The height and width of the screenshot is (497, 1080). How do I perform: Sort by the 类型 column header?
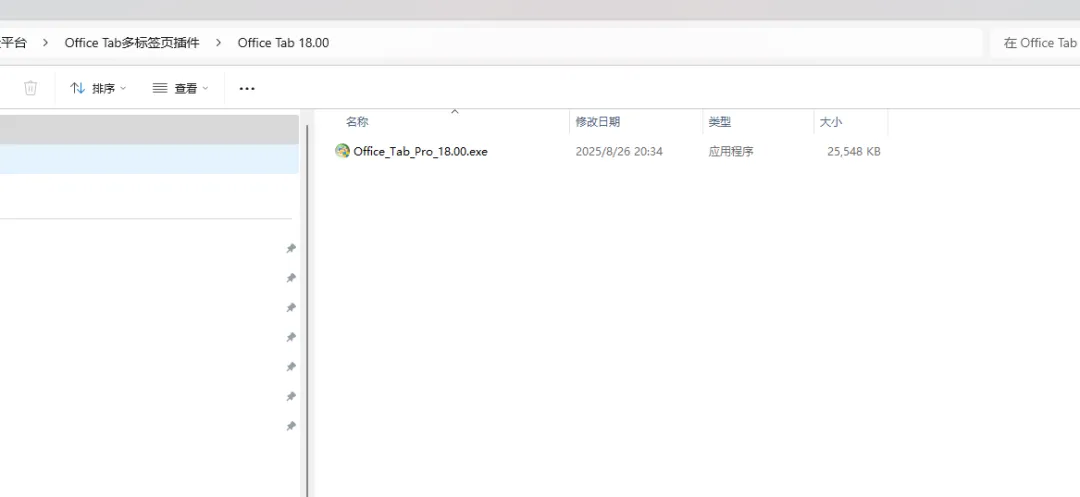coord(719,122)
